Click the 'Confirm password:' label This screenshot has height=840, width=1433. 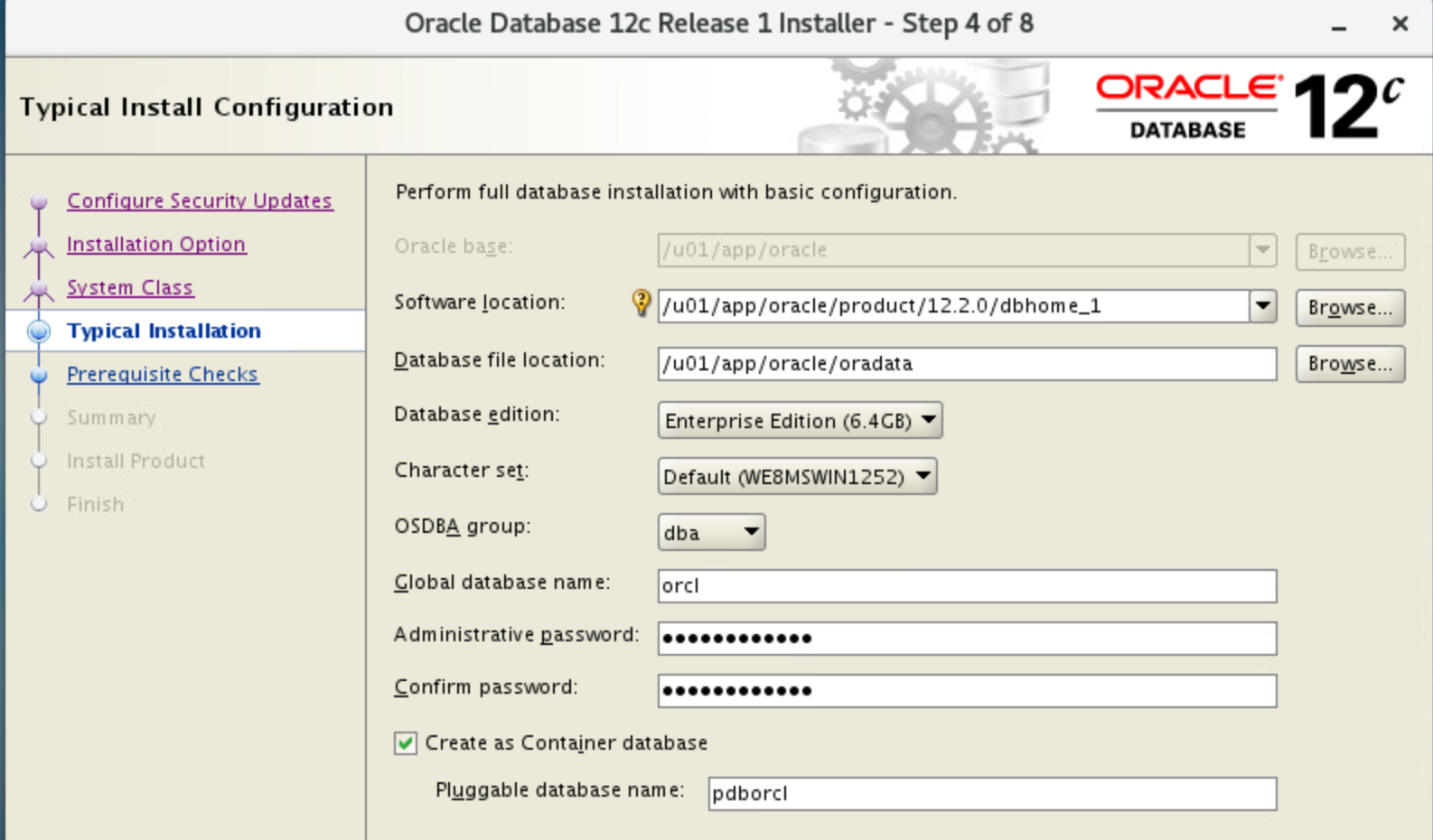[485, 687]
